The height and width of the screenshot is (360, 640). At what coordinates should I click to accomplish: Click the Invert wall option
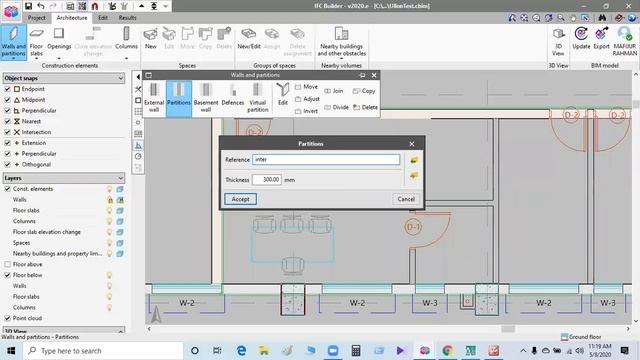point(306,111)
